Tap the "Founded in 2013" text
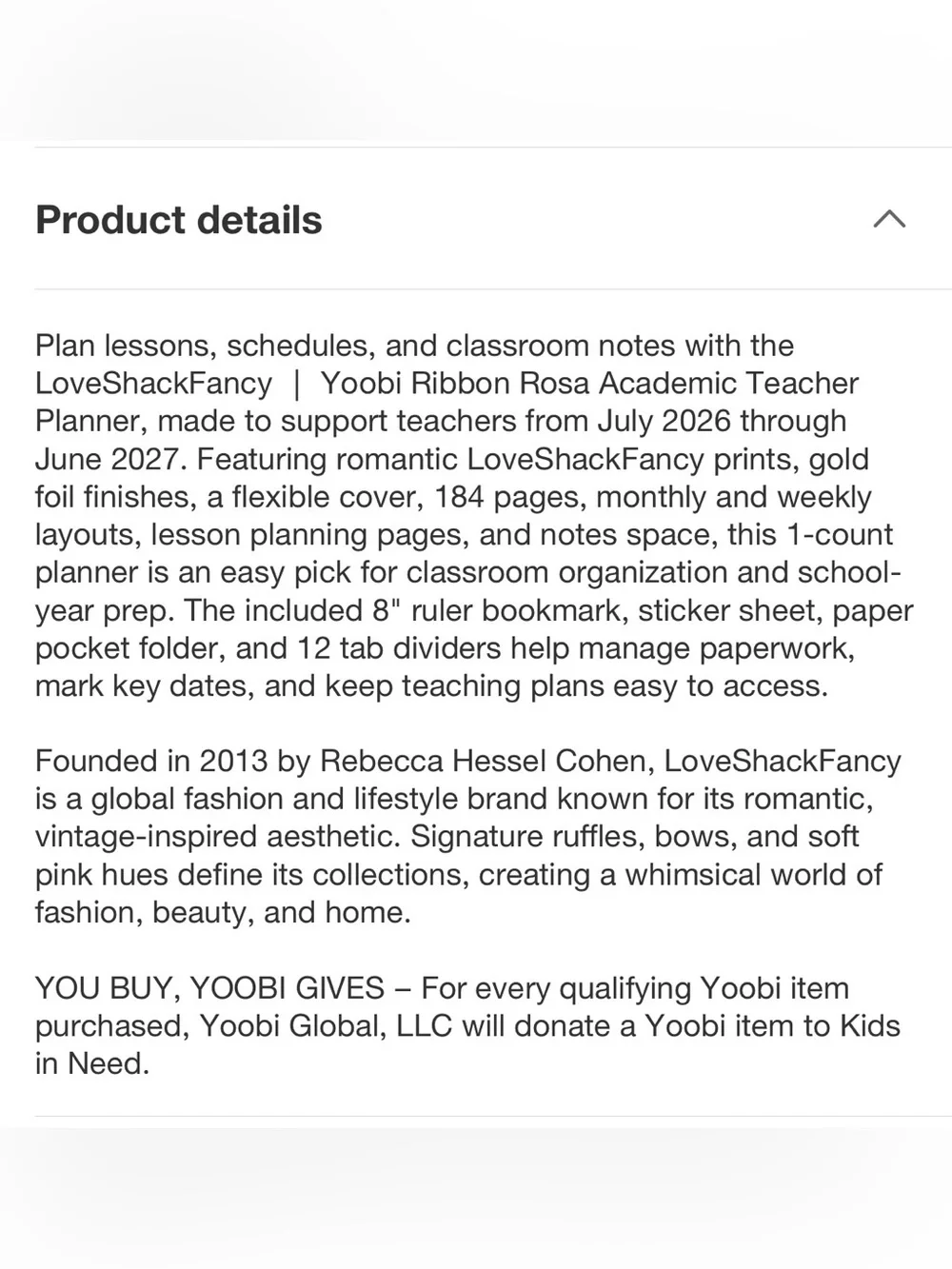This screenshot has width=952, height=1269. pyautogui.click(x=151, y=761)
